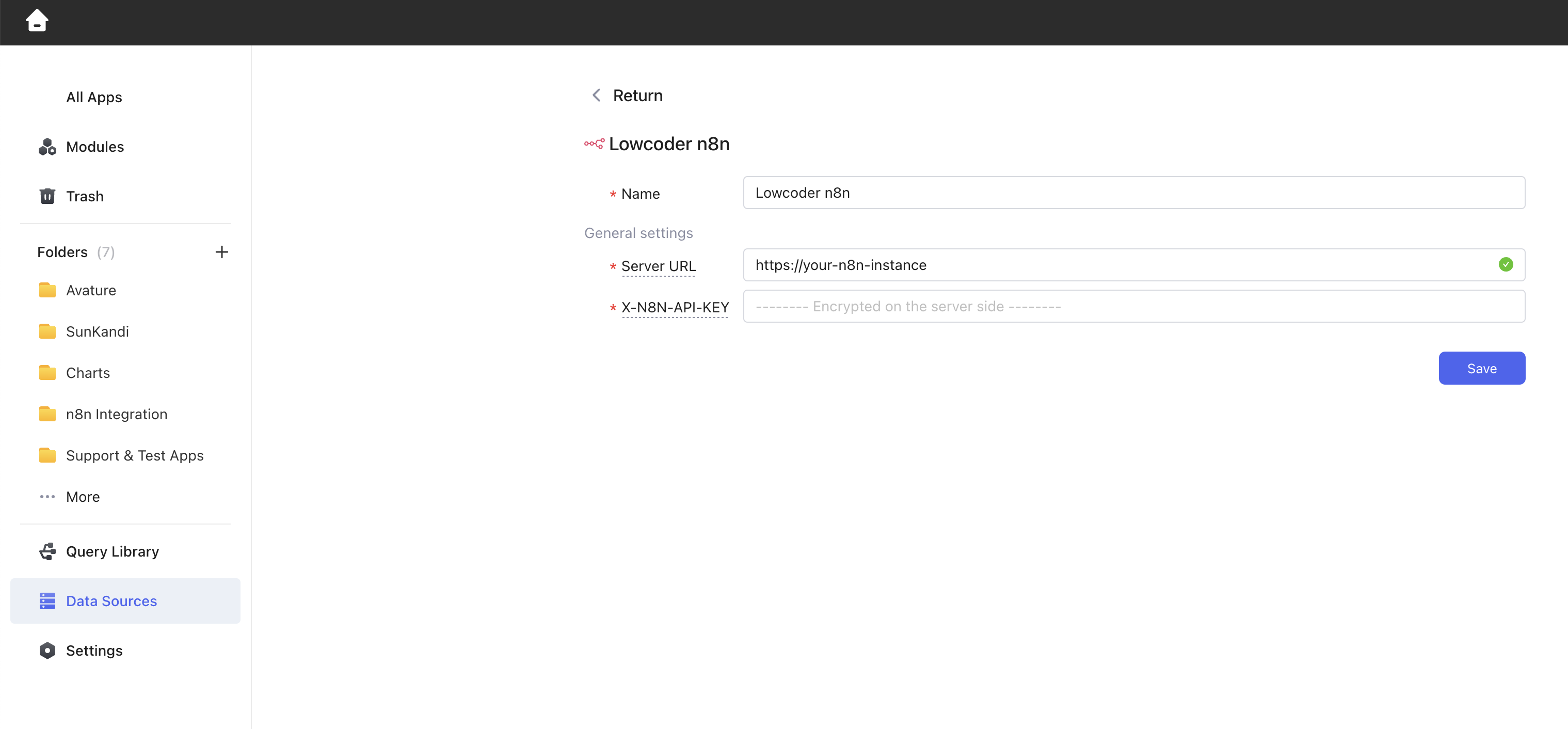This screenshot has width=1568, height=729.
Task: Click into the Name input field
Action: [x=1133, y=193]
